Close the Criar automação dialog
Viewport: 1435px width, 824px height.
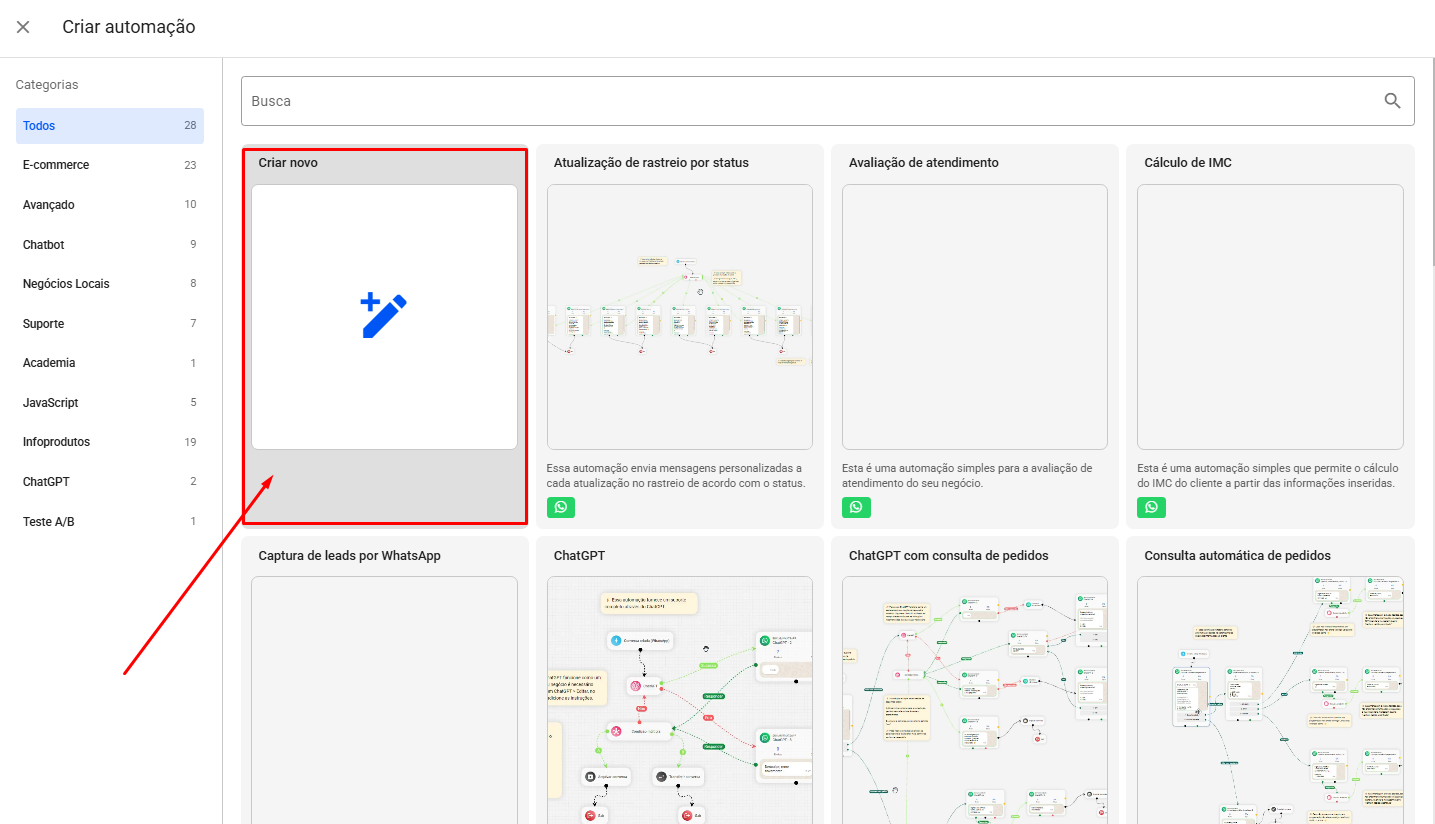(x=23, y=27)
